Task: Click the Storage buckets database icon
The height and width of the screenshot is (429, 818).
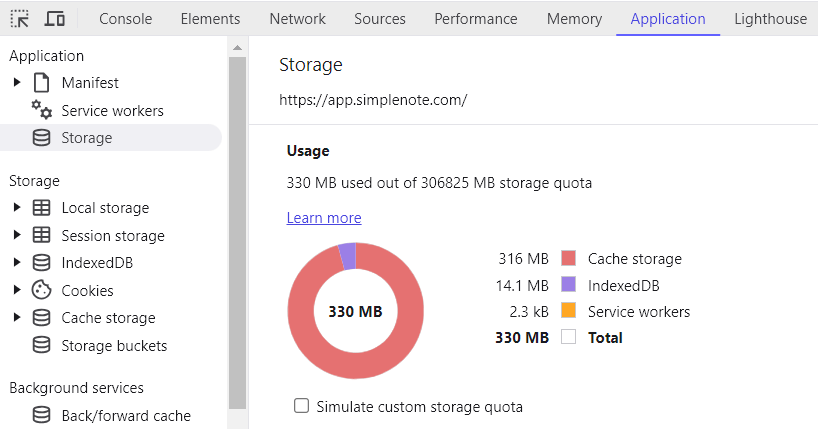Action: point(42,346)
